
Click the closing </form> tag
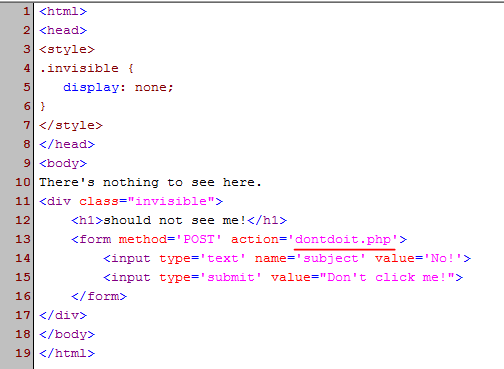pos(99,296)
